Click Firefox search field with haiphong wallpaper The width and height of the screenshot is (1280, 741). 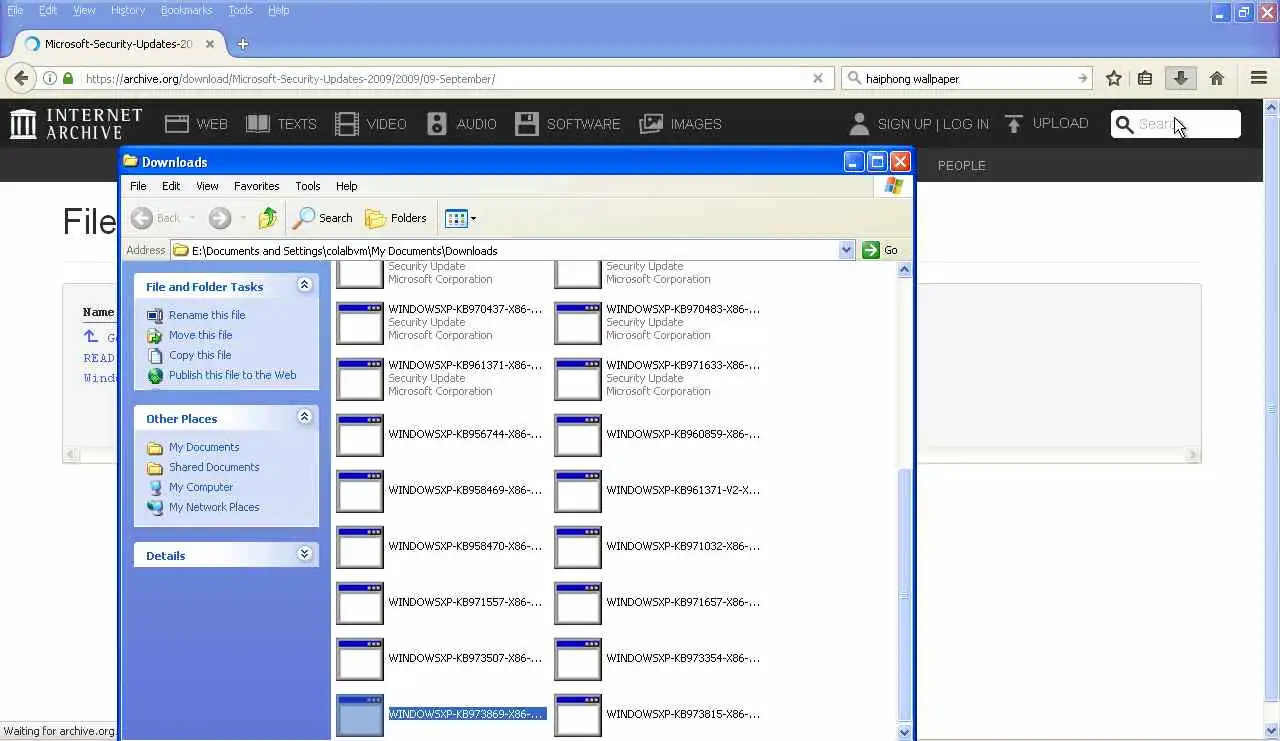point(968,78)
